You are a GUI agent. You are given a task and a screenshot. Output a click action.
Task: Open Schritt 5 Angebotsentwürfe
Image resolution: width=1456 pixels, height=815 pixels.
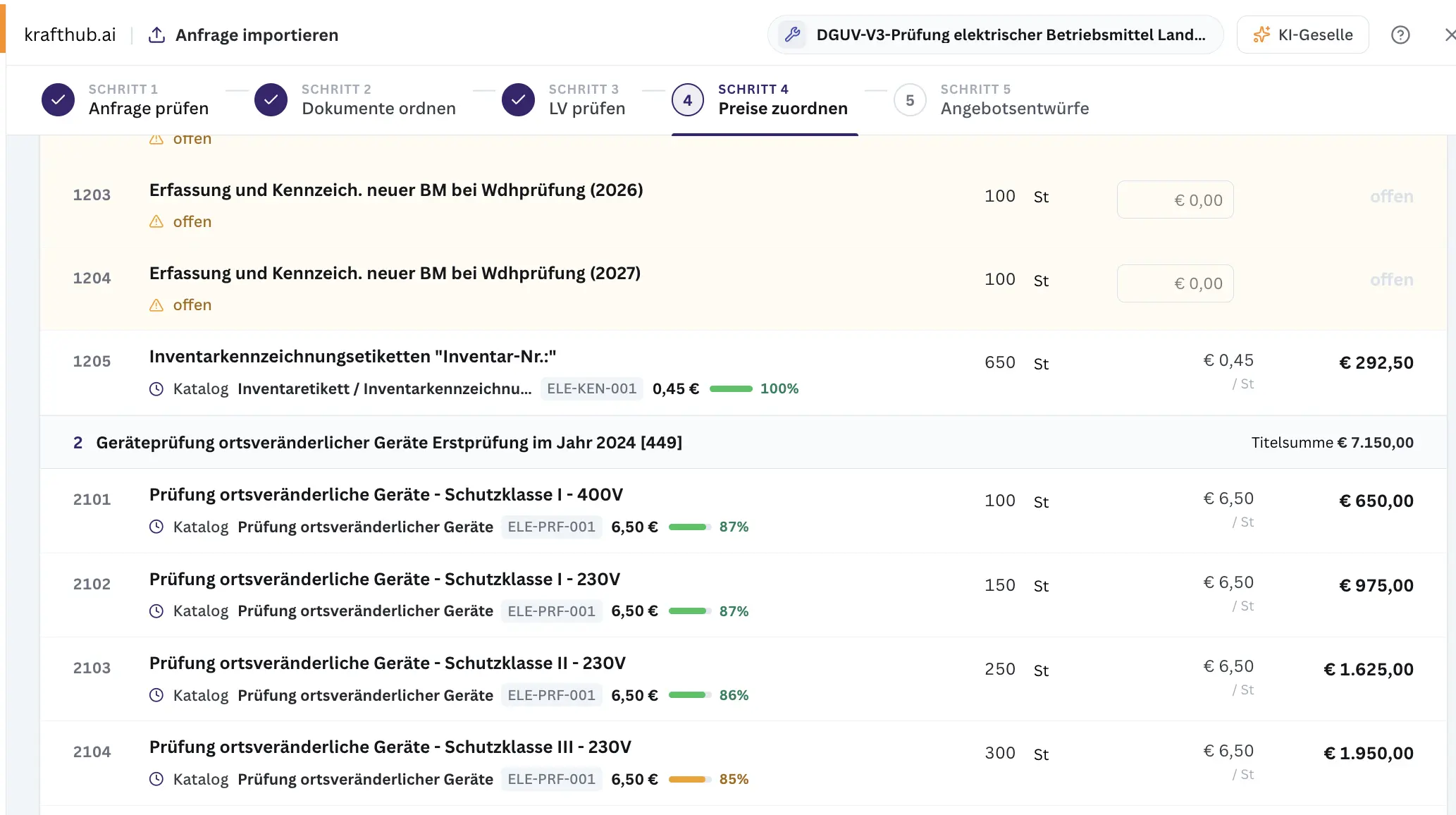point(992,99)
